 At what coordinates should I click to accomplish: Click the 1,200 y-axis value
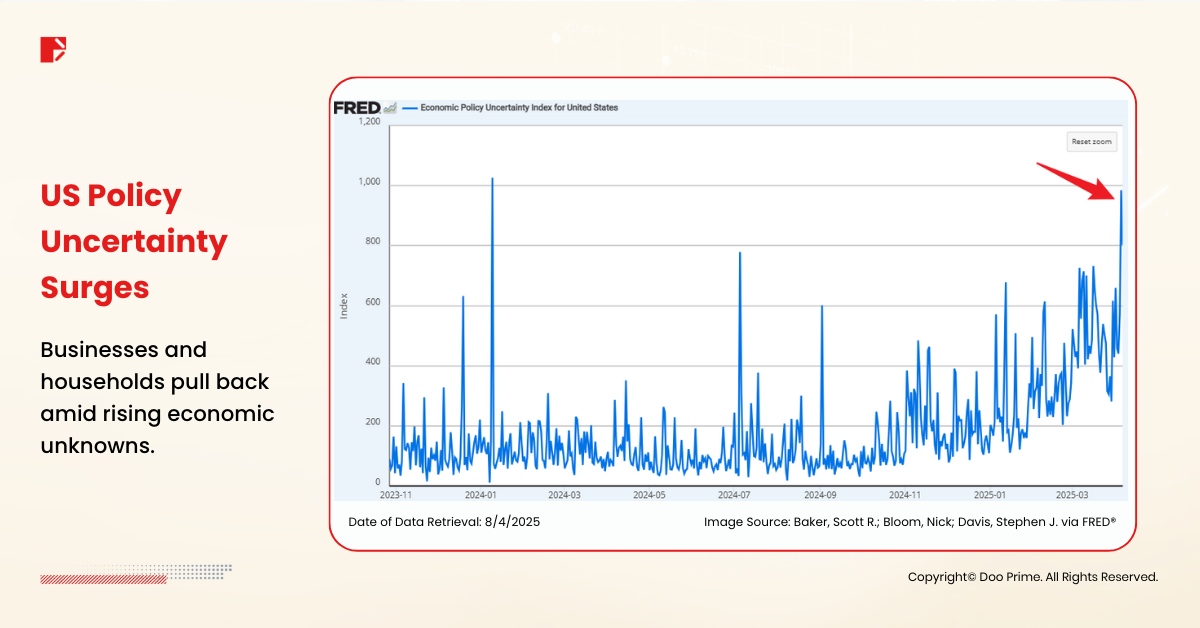tap(367, 122)
